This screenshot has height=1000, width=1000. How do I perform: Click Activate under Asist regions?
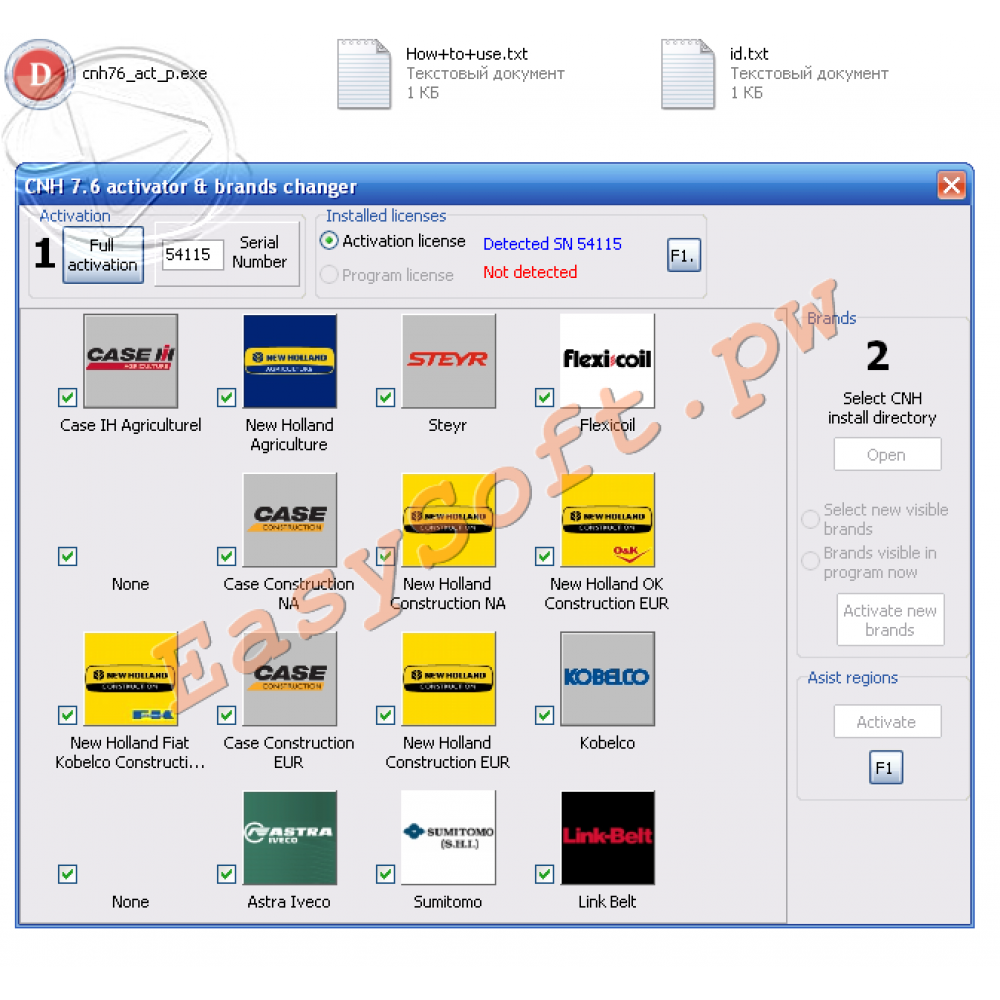[887, 721]
